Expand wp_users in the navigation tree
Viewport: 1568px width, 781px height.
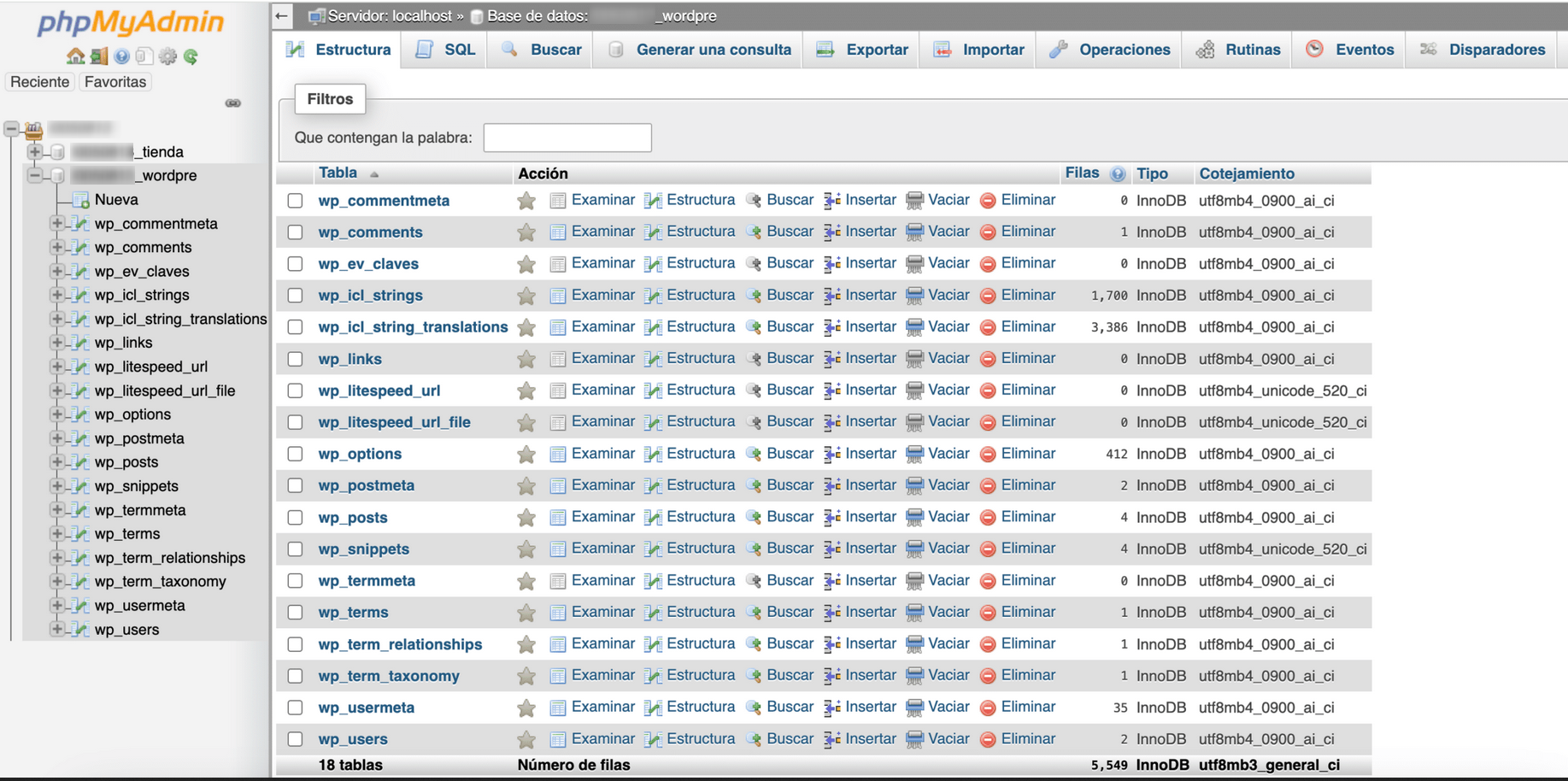tap(56, 630)
